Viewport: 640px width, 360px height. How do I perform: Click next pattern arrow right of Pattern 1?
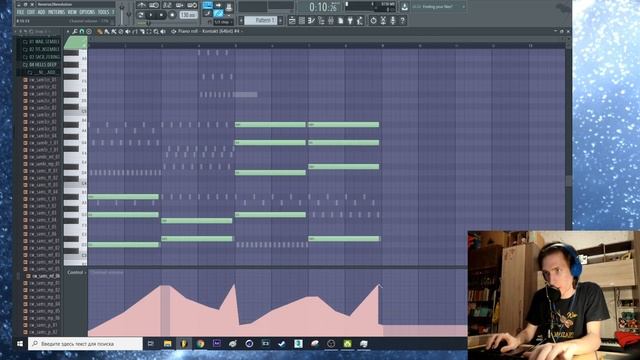click(x=280, y=20)
